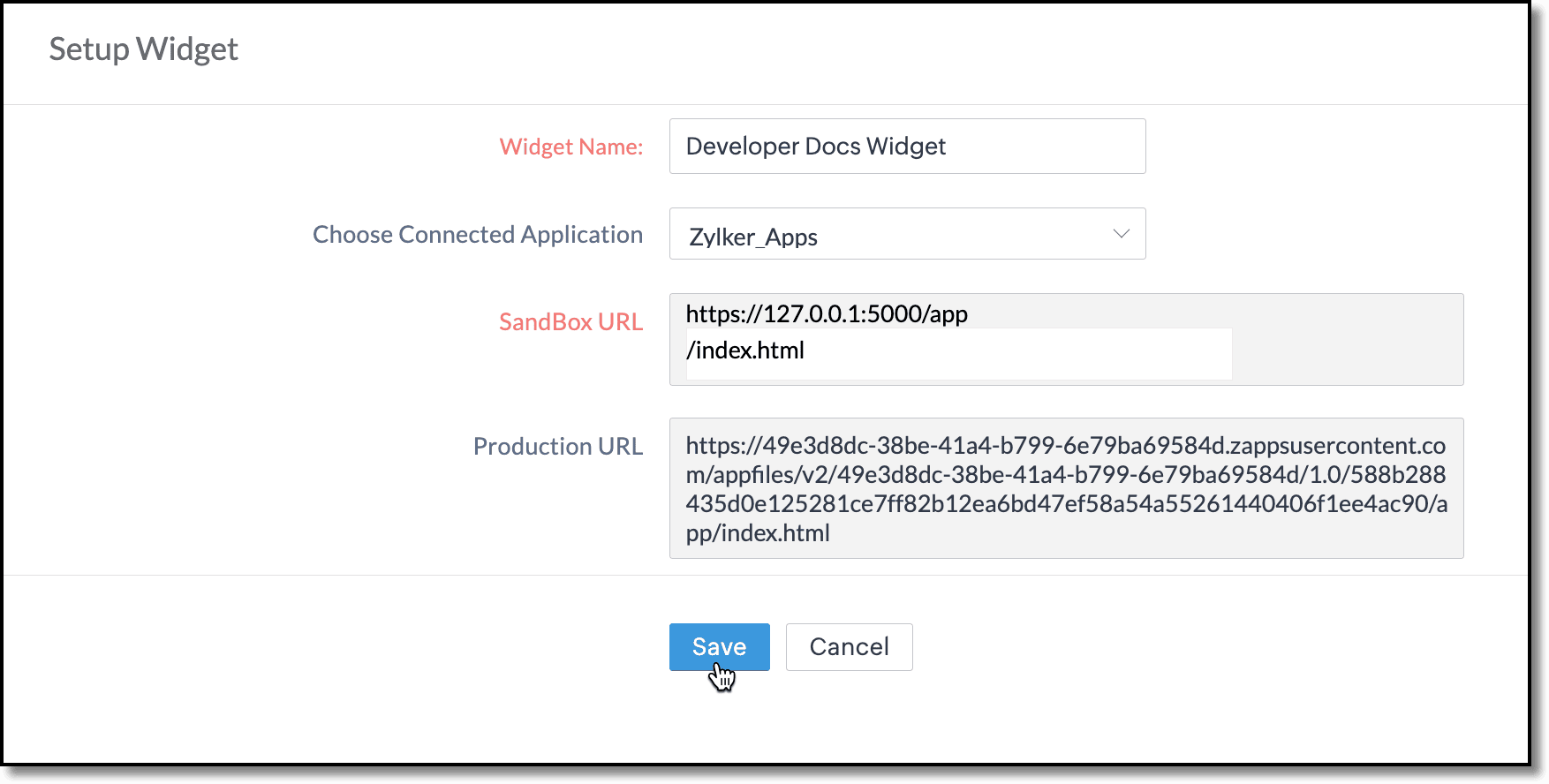This screenshot has width=1549, height=784.
Task: Click the red Widget Name label
Action: pyautogui.click(x=571, y=147)
